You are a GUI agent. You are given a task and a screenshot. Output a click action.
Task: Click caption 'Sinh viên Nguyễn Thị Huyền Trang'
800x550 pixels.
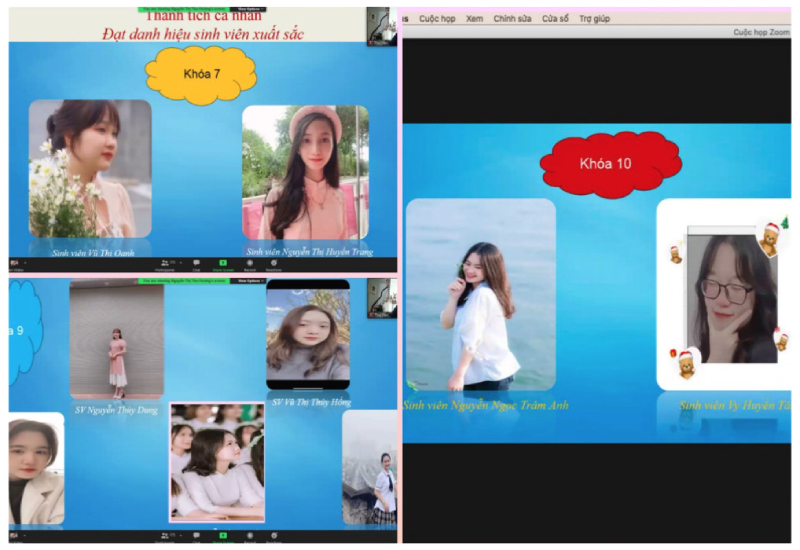(310, 252)
